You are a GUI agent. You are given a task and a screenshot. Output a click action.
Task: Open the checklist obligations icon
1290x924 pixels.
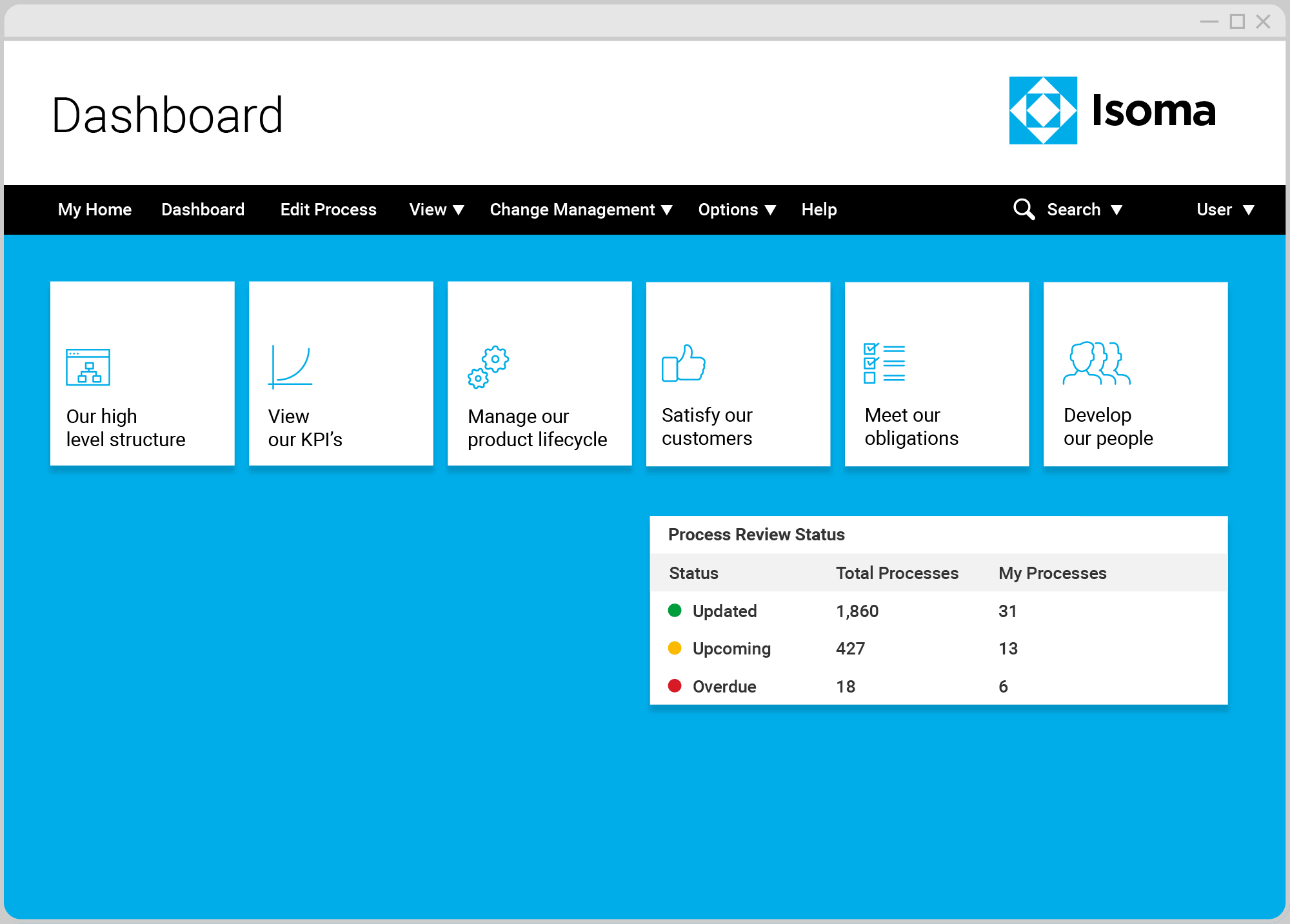[x=884, y=363]
